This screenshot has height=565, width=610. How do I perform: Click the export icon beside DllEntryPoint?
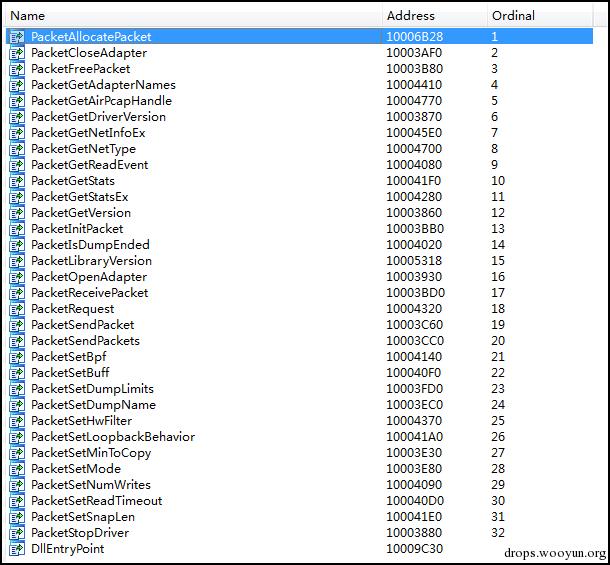[x=17, y=549]
